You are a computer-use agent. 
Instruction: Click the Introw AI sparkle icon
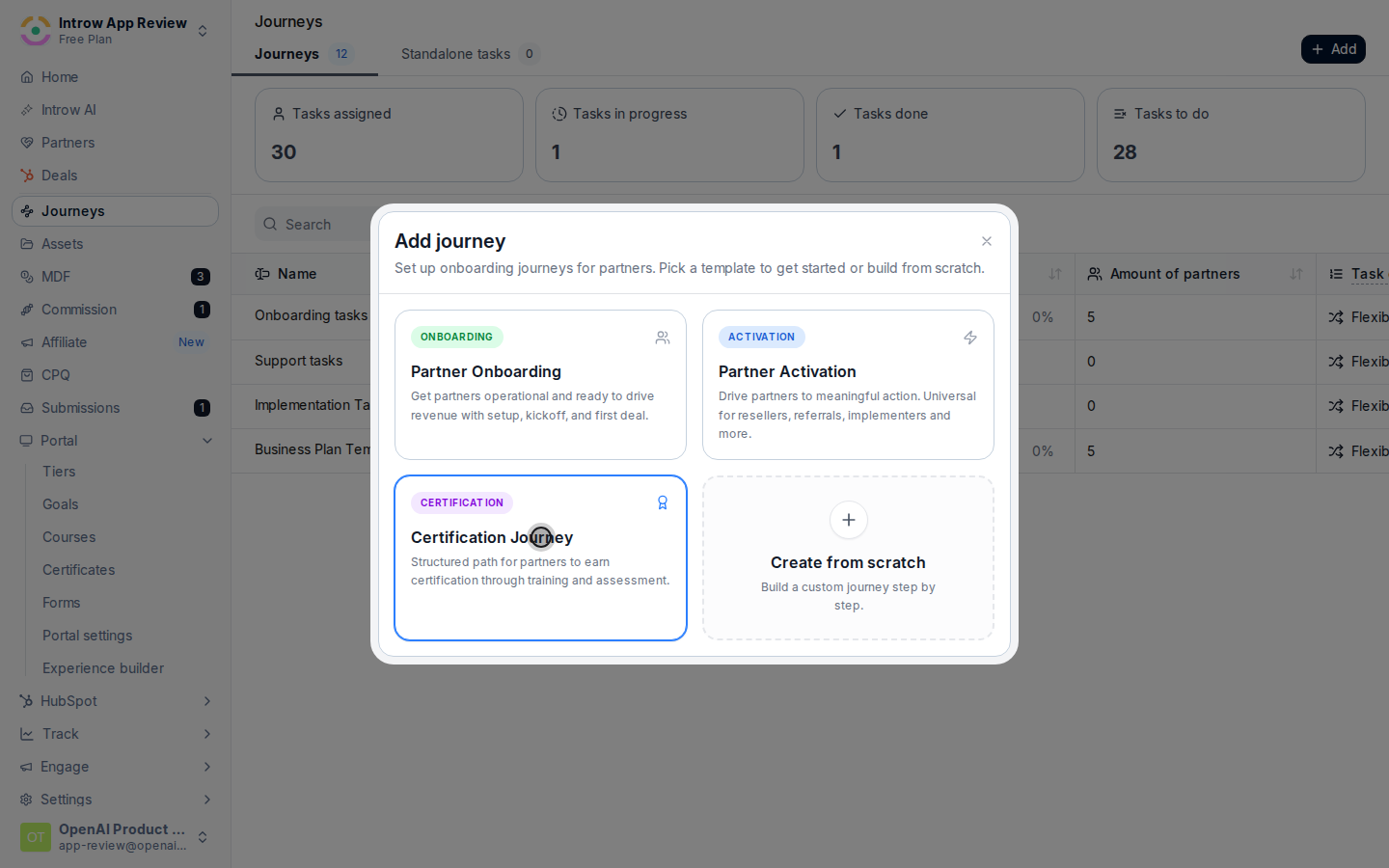point(27,110)
